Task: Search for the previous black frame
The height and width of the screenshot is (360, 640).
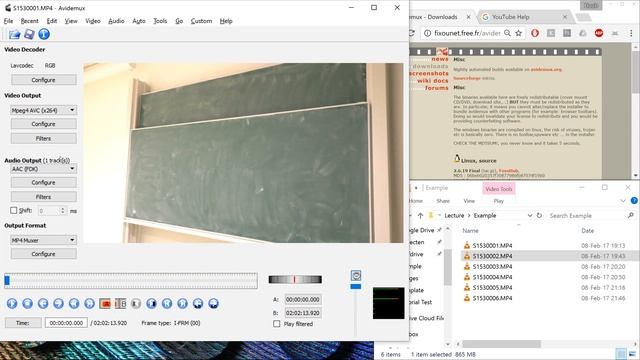Action: [136, 303]
